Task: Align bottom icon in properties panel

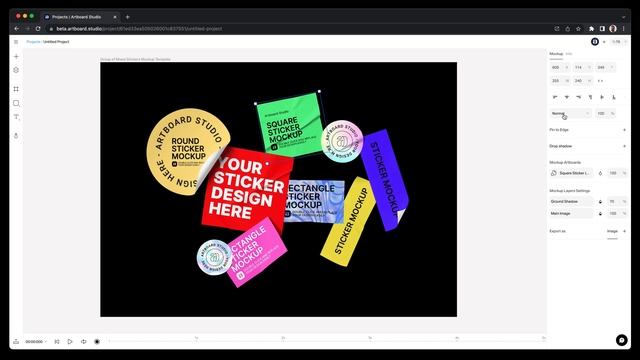Action: pos(613,97)
